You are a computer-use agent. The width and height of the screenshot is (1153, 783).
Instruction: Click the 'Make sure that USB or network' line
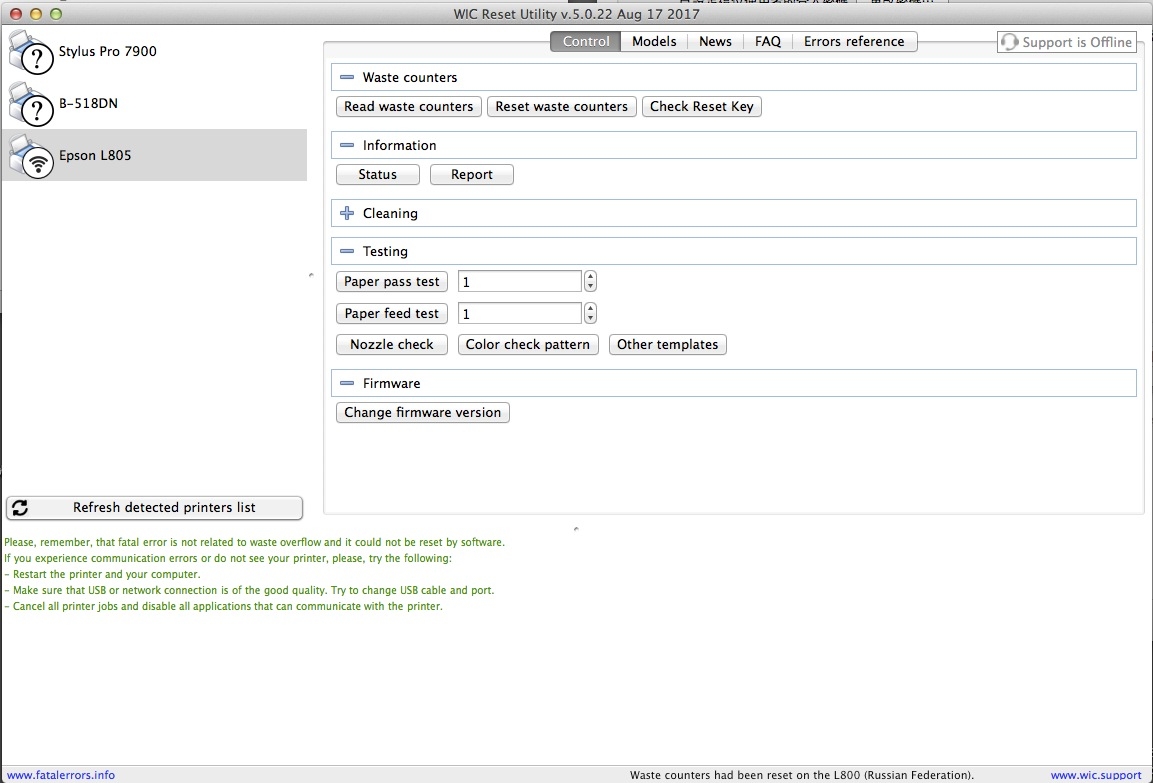click(249, 590)
